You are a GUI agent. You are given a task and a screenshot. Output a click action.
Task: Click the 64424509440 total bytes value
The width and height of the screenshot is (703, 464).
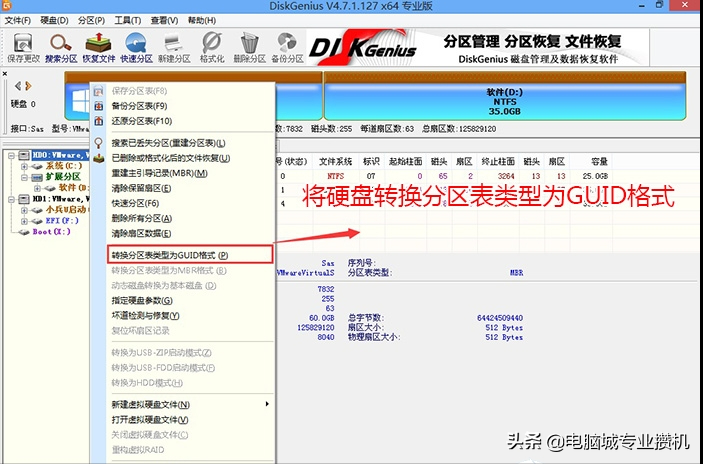coord(500,318)
